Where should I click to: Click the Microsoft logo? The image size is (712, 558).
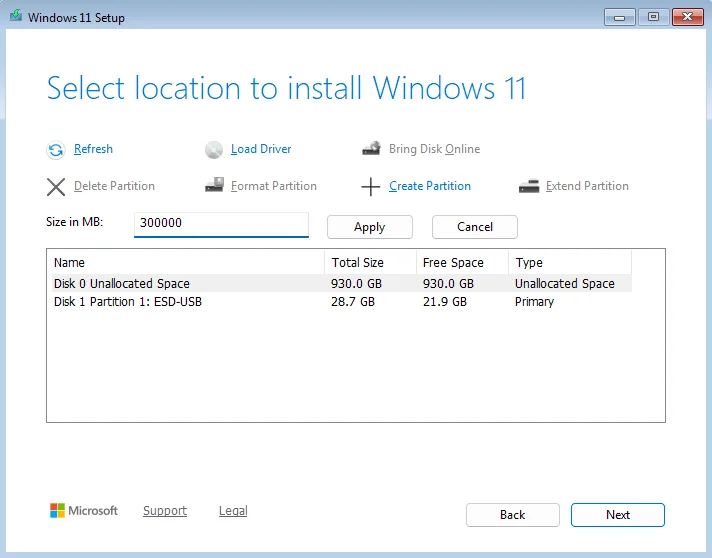(x=84, y=510)
